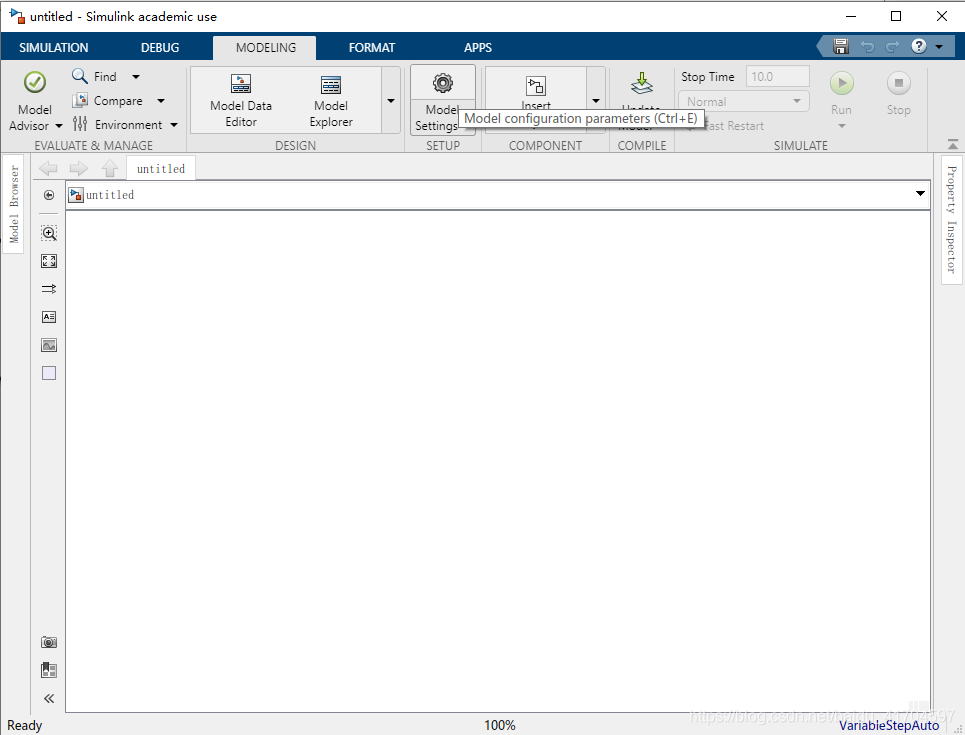Click the Zoom In palette icon

click(x=49, y=233)
